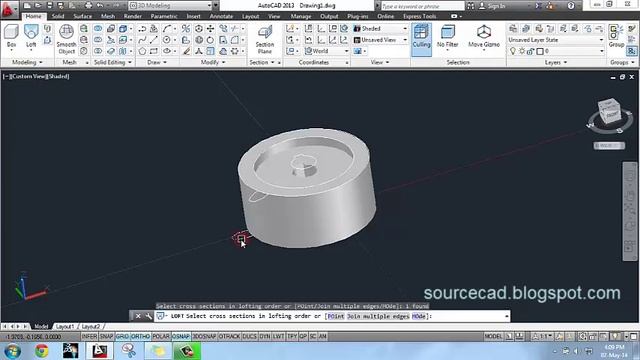Open the Express Tools ribbon tab
The image size is (640, 360).
[x=420, y=16]
